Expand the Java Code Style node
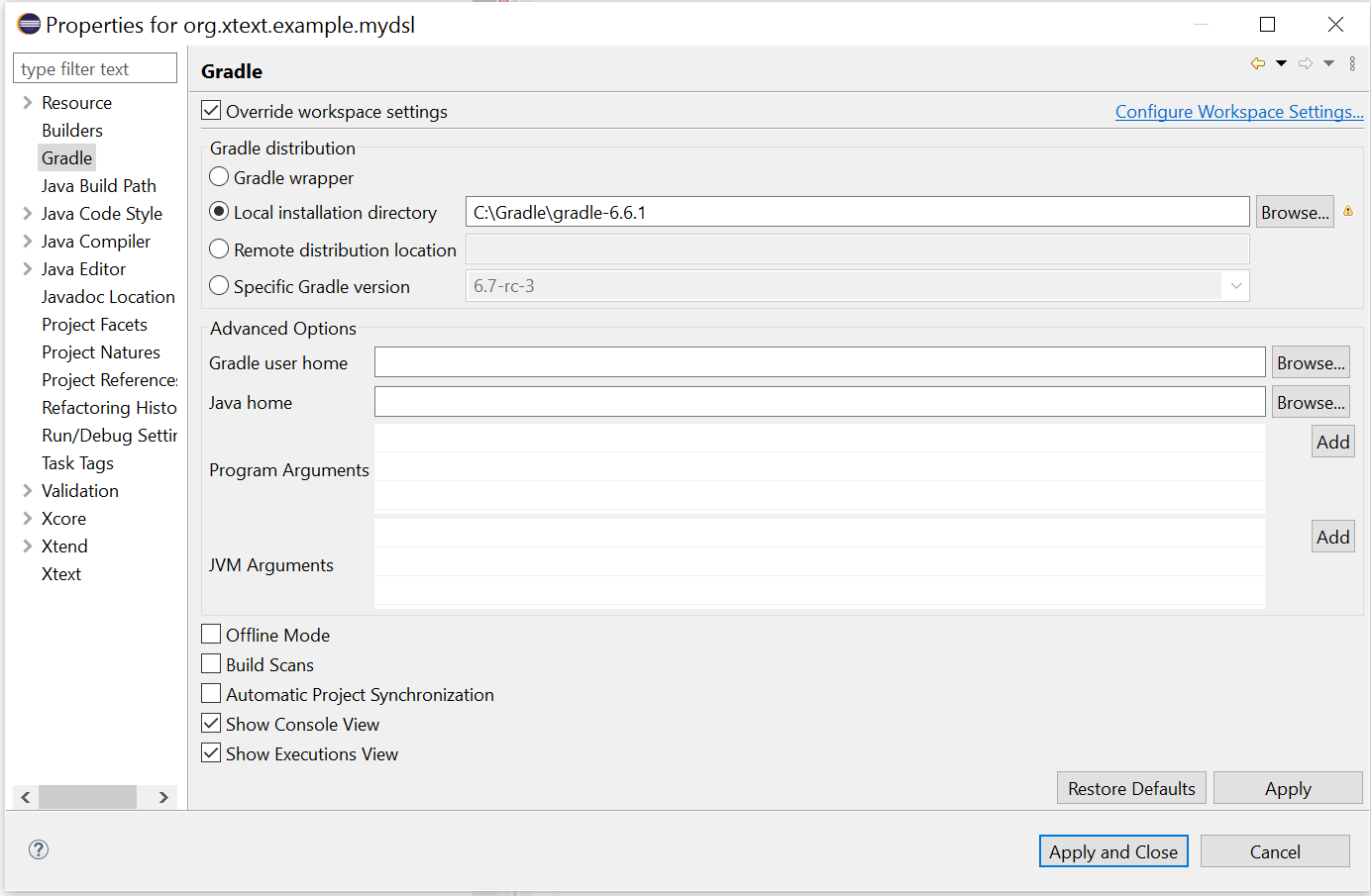Screen dimensions: 1371x896 [28, 213]
